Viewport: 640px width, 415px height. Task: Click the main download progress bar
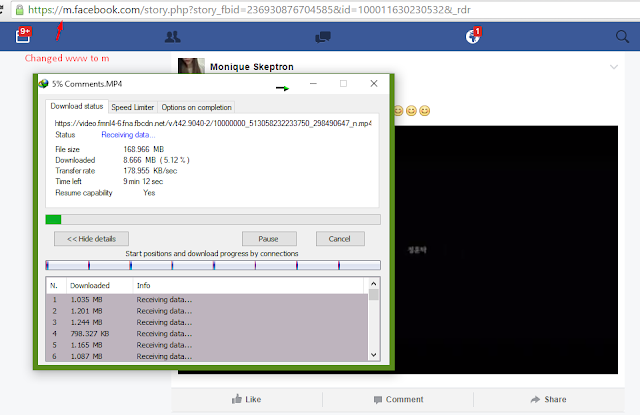coord(213,220)
